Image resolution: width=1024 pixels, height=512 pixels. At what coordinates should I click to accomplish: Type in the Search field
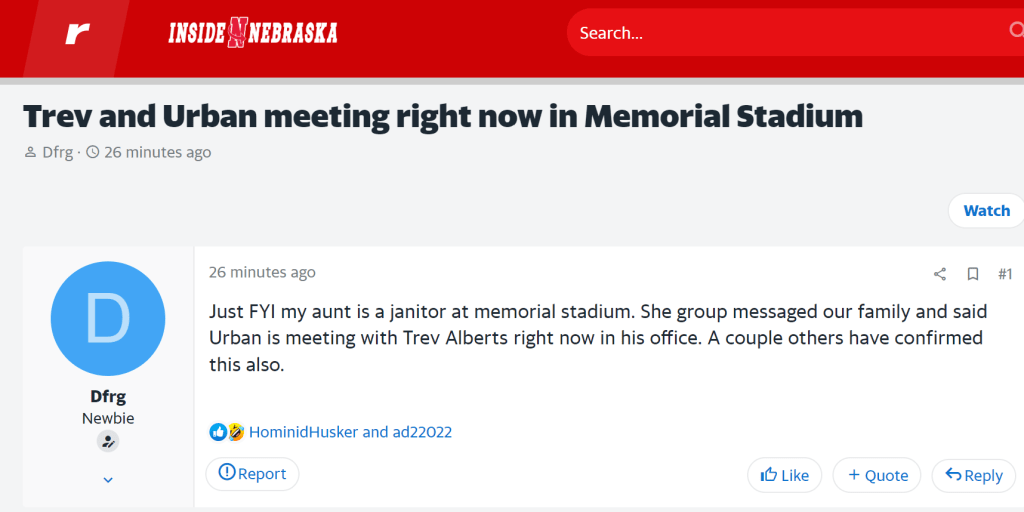coord(780,33)
